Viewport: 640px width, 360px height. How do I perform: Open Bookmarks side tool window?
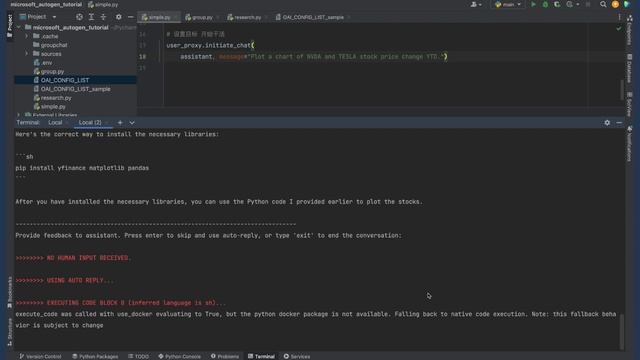pyautogui.click(x=10, y=292)
